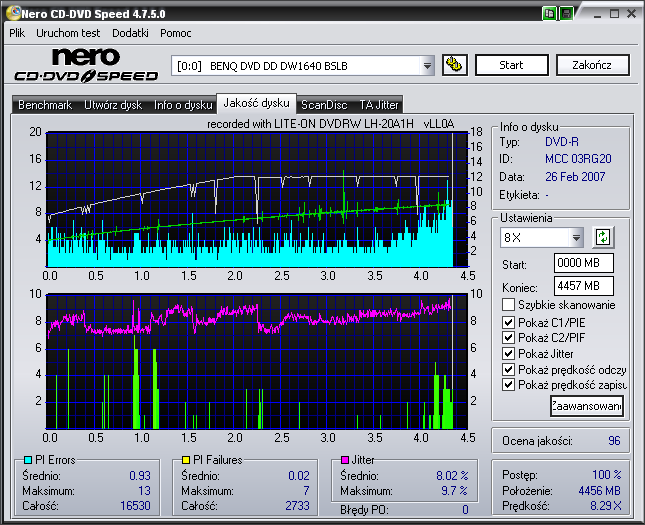Click the PI Errors / read speed graph

coord(257,200)
